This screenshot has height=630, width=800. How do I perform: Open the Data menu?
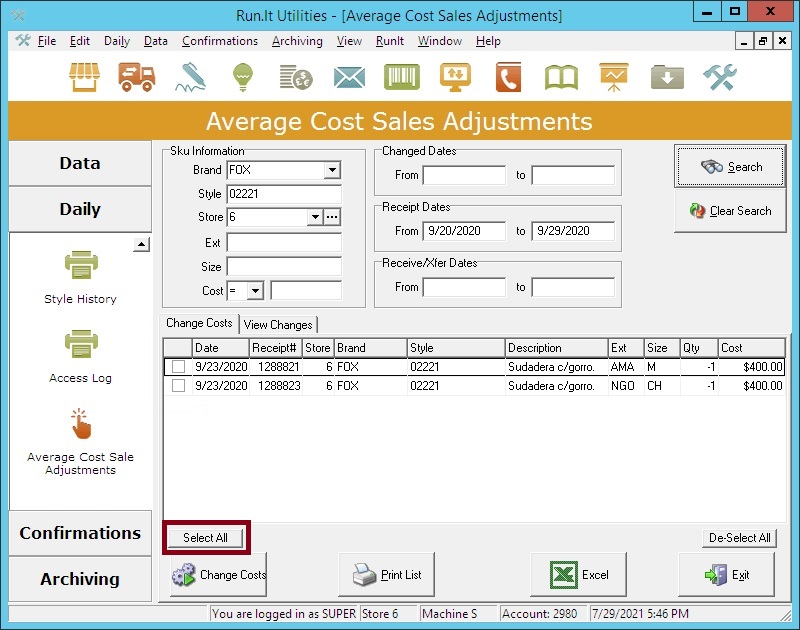[156, 41]
